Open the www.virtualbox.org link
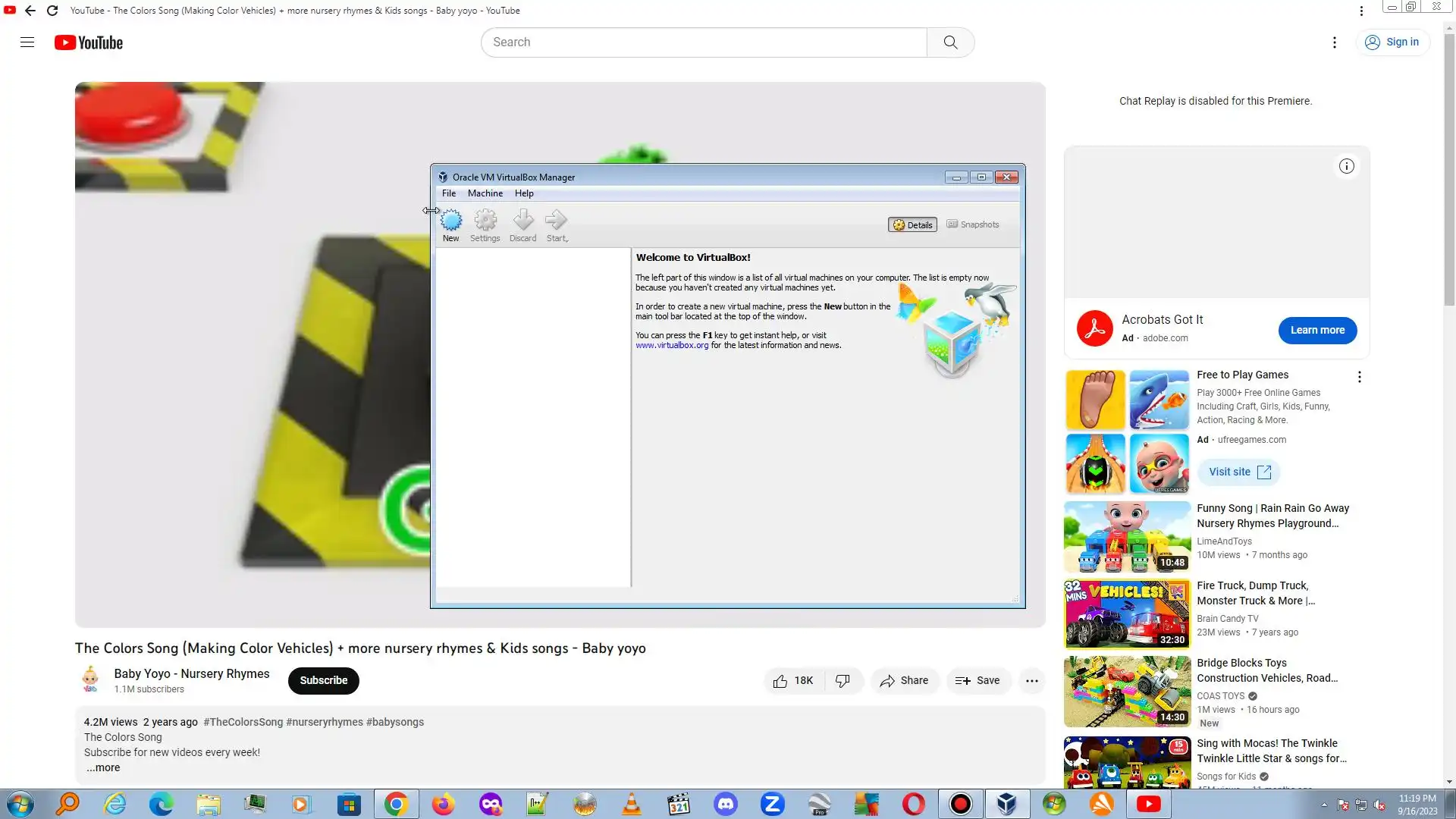 671,346
